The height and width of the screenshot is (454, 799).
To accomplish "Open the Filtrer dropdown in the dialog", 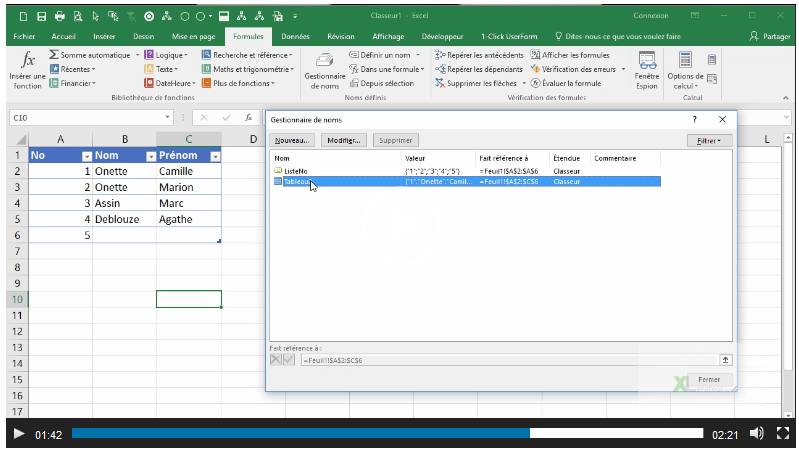I will (x=709, y=140).
